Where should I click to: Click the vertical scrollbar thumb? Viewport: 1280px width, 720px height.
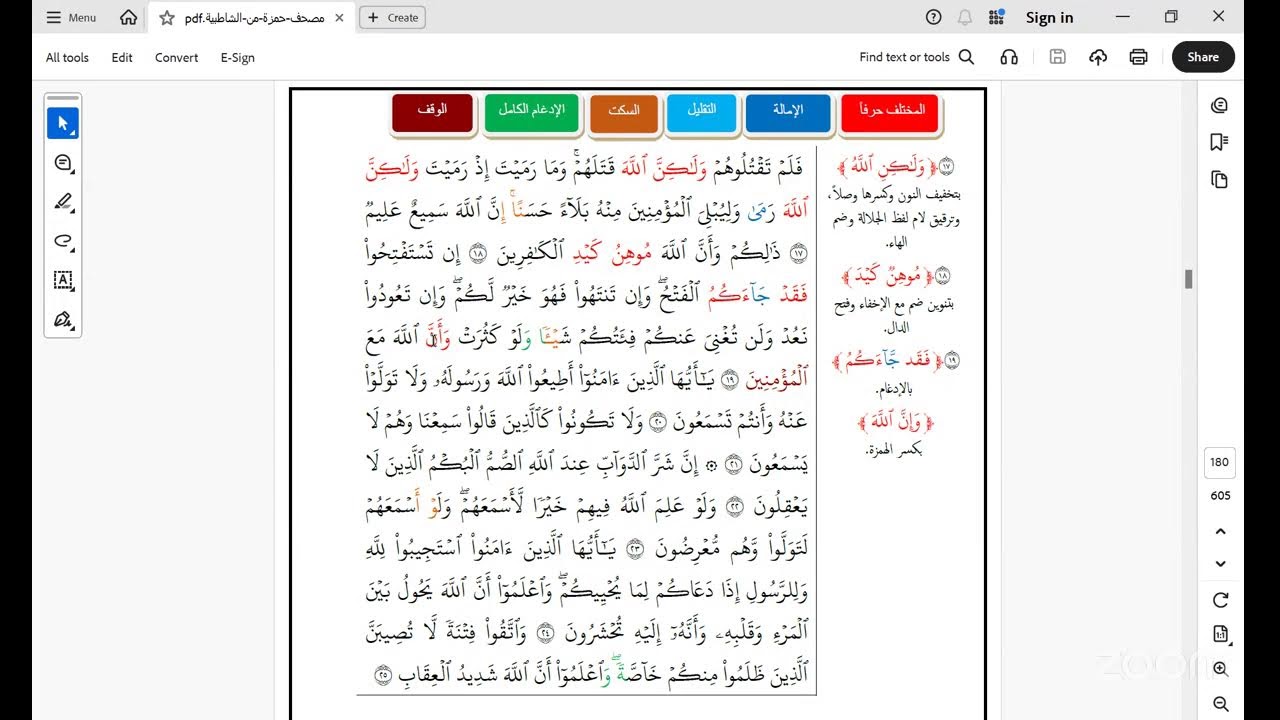click(1188, 279)
